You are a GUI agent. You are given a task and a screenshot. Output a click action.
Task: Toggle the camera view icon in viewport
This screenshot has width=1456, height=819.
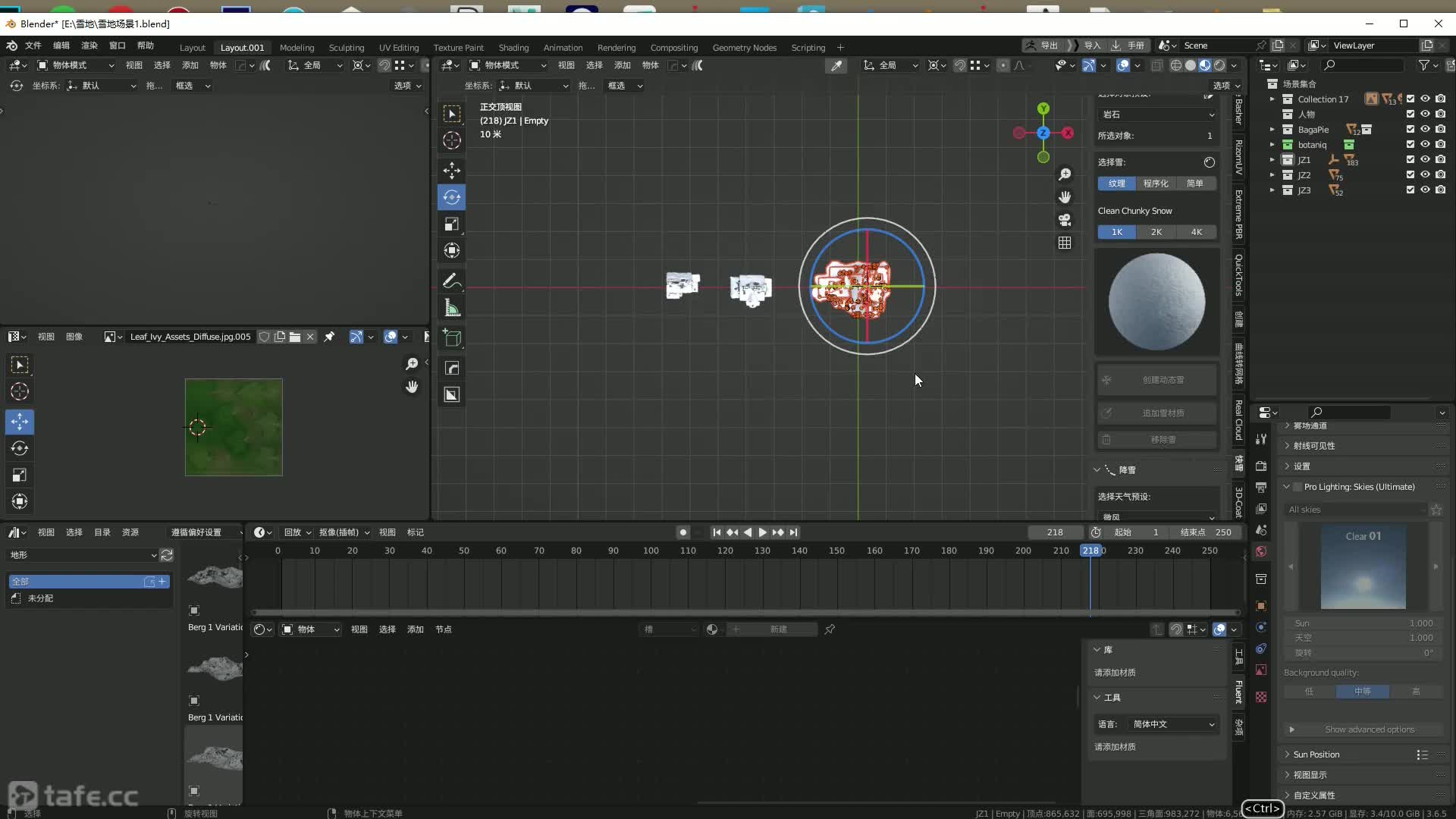pos(1065,220)
